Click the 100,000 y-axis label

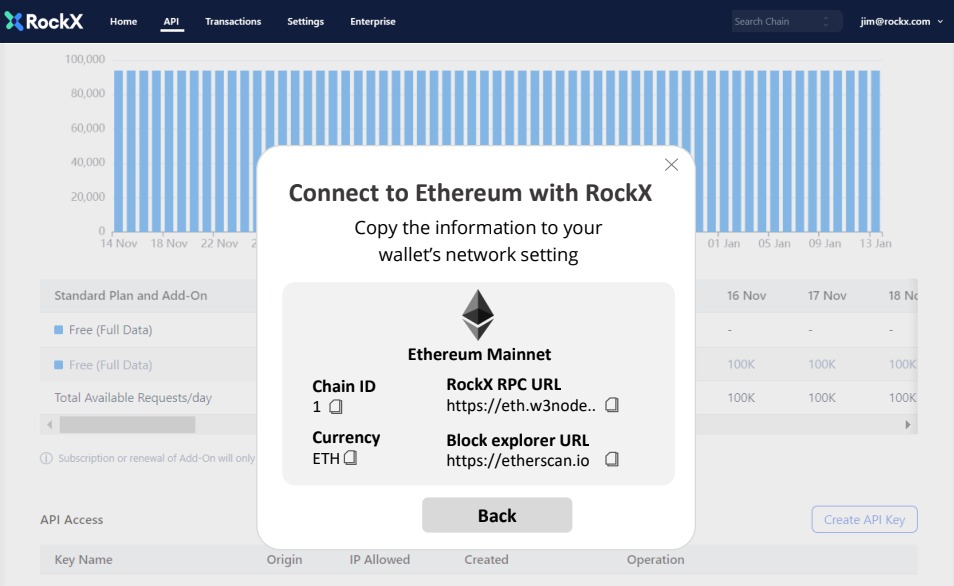coord(85,59)
